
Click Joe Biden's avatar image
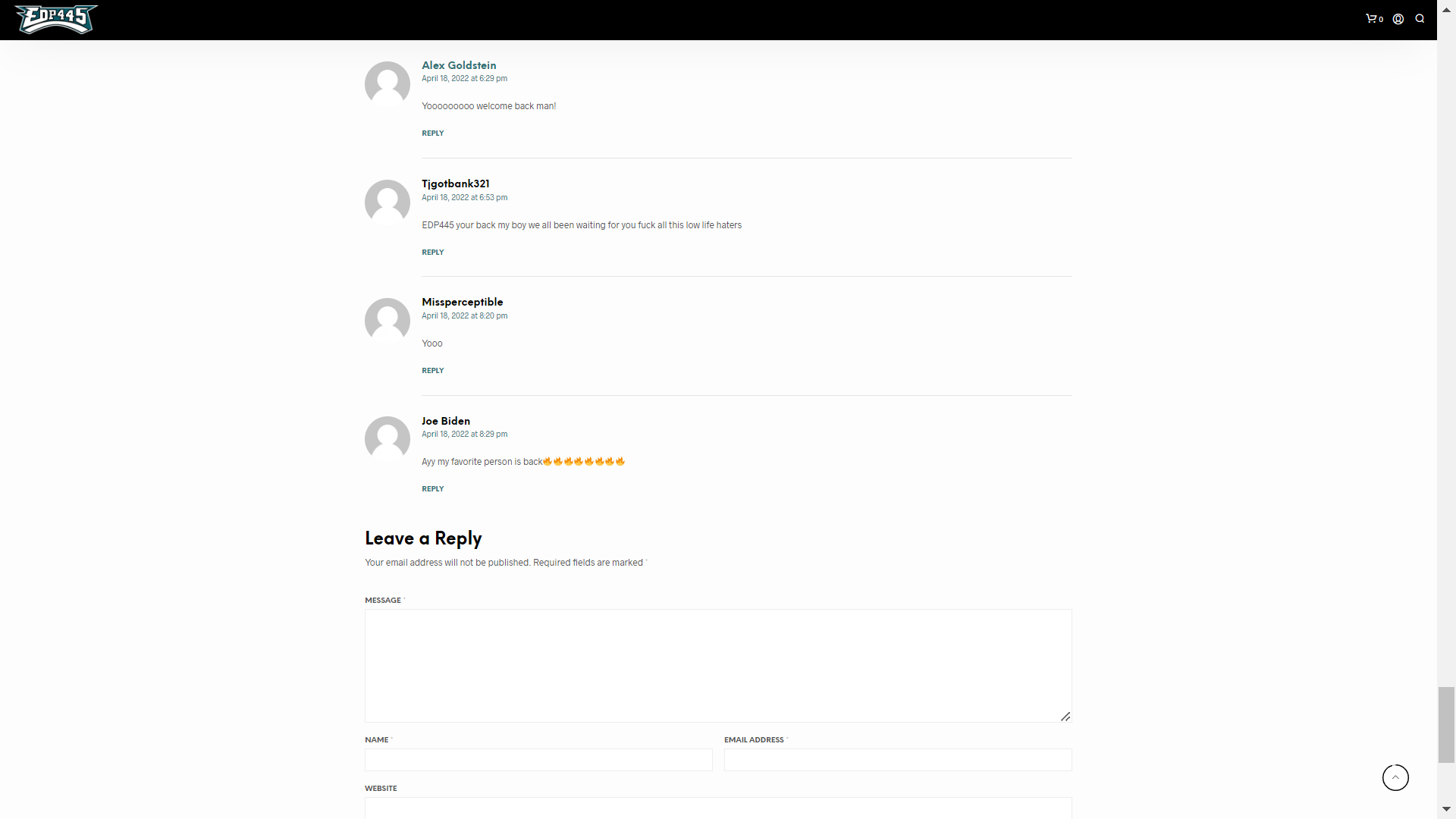coord(388,439)
